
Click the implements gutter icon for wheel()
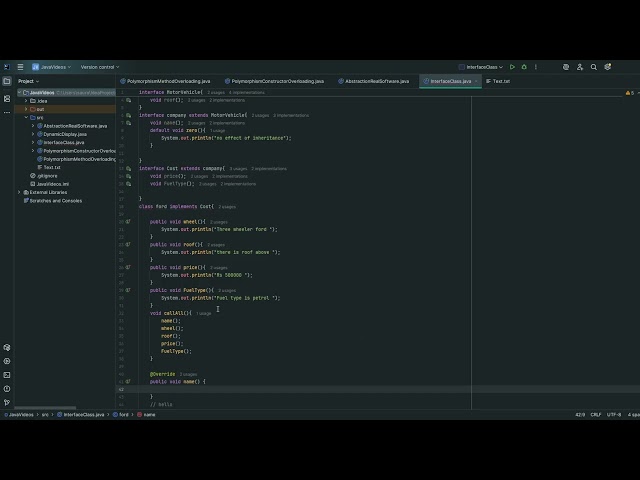[x=128, y=222]
